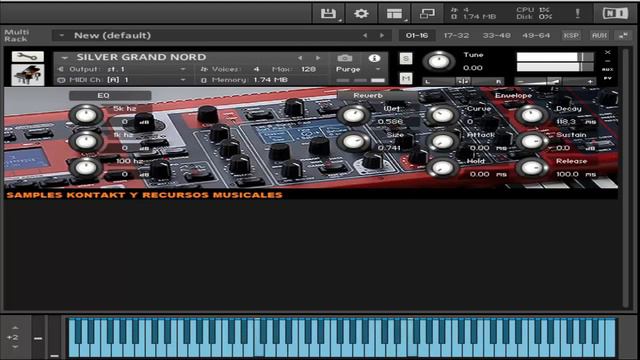
Task: Click the Tune value 0.00
Action: (472, 68)
